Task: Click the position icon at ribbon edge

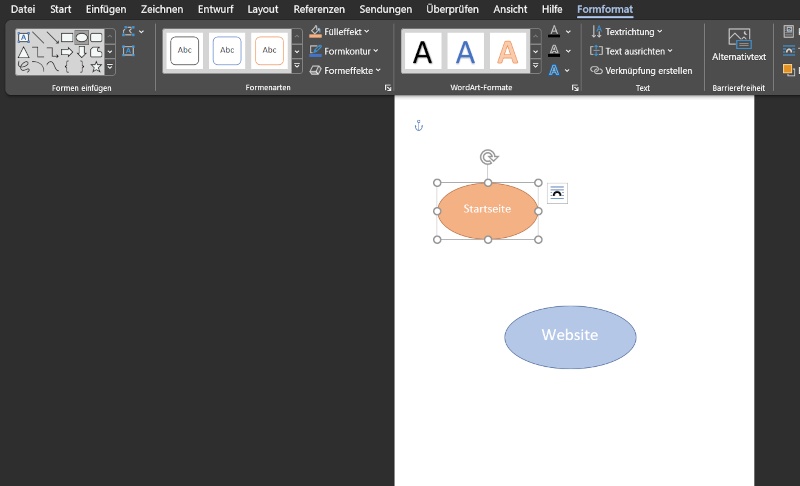Action: (789, 32)
